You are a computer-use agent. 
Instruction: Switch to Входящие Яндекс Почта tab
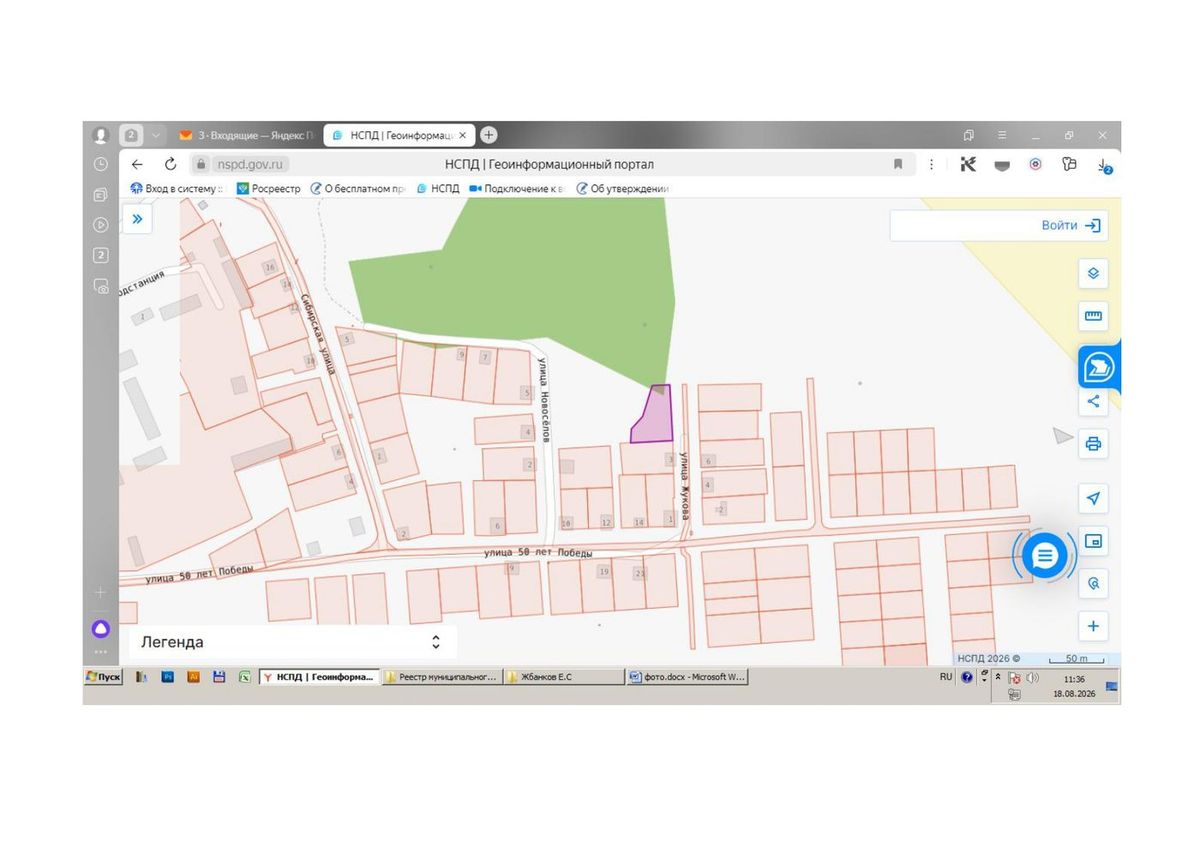(x=248, y=135)
